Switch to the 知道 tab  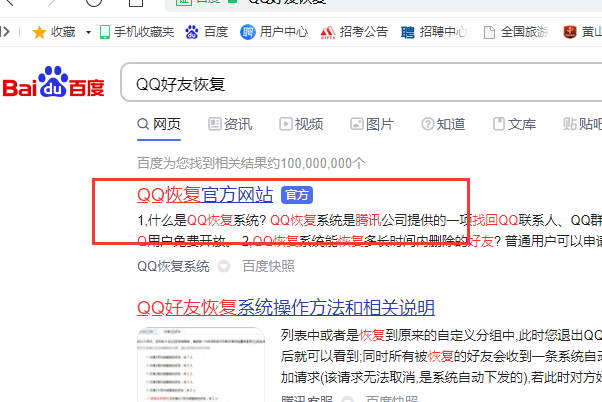tap(443, 124)
